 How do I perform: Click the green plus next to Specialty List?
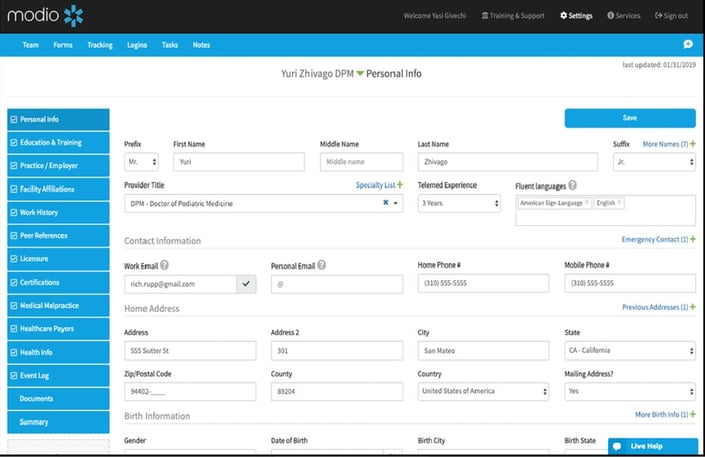[400, 184]
